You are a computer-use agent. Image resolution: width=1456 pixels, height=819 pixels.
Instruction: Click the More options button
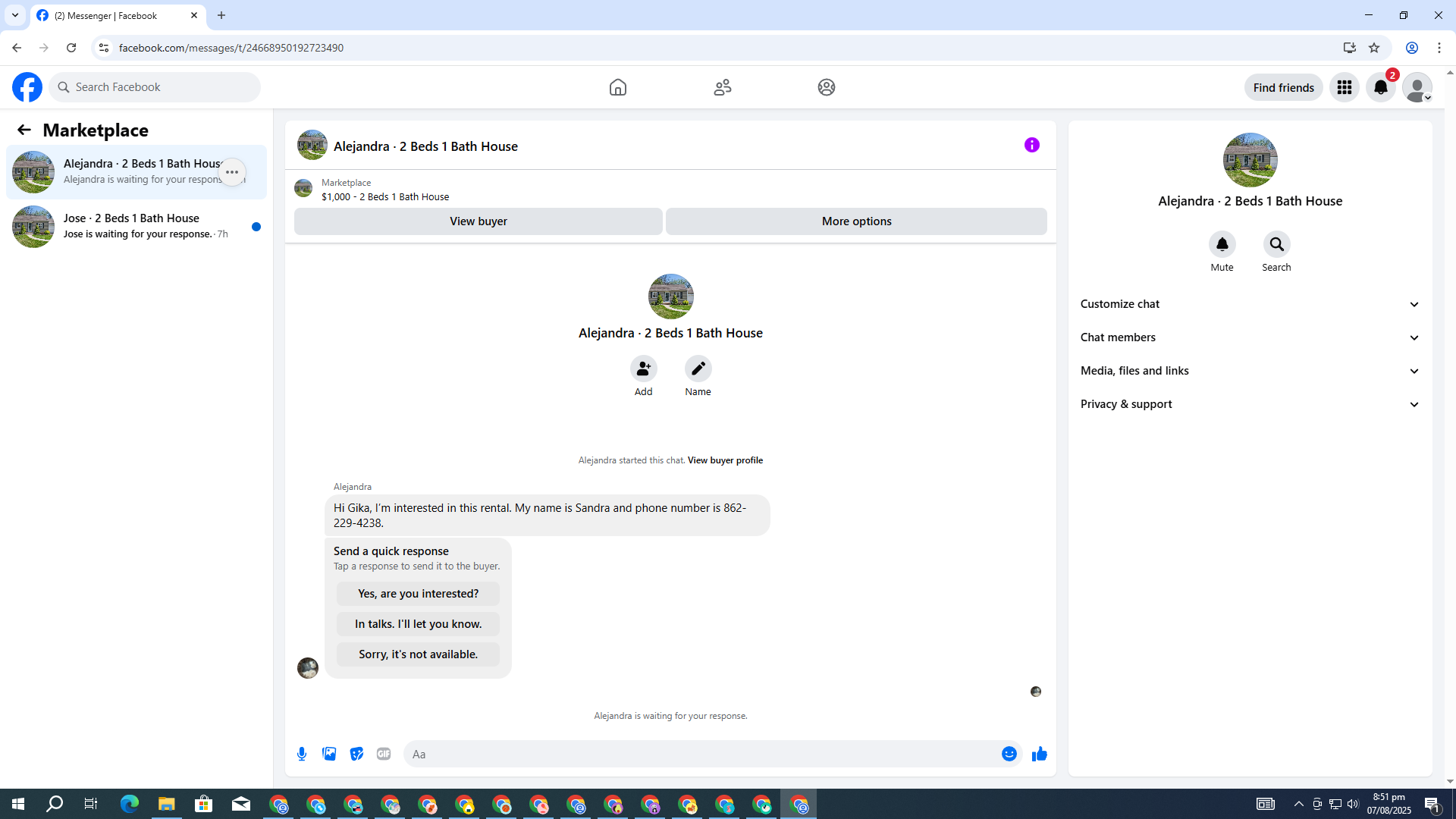tap(857, 221)
